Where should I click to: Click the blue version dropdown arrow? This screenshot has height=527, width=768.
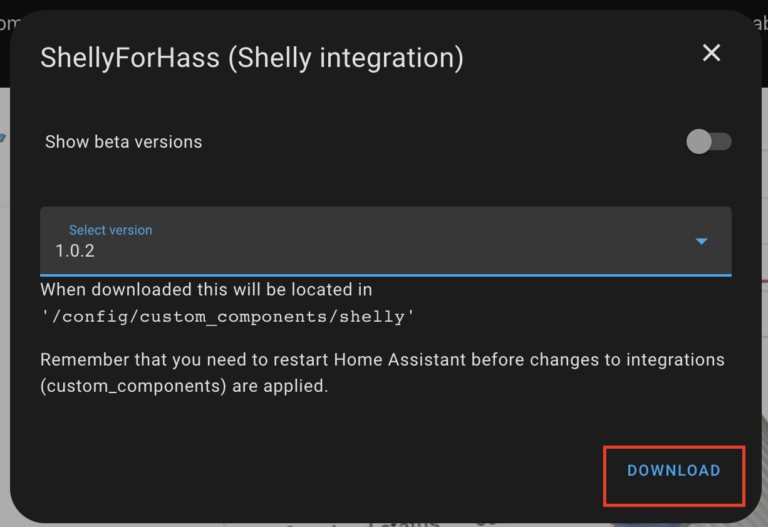[x=701, y=241]
